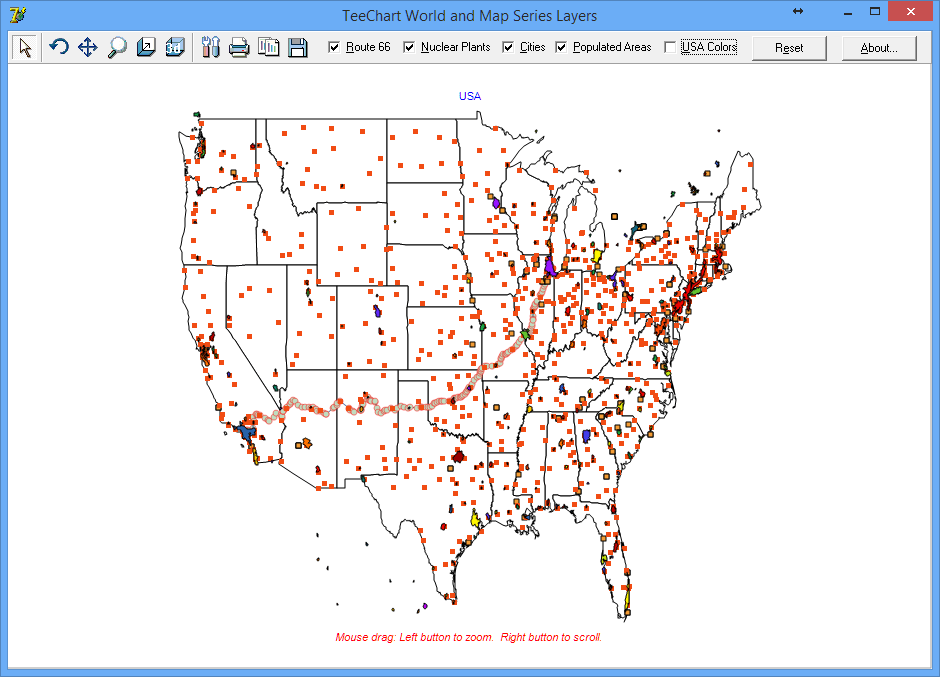Open the chart editor tools icon
This screenshot has width=940, height=677.
[x=211, y=46]
